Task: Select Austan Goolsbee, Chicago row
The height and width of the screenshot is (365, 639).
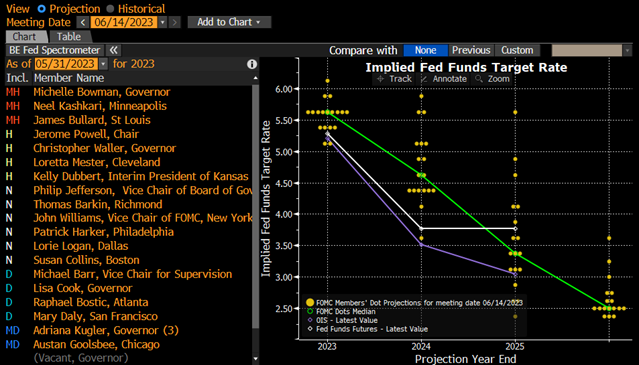Action: click(129, 344)
